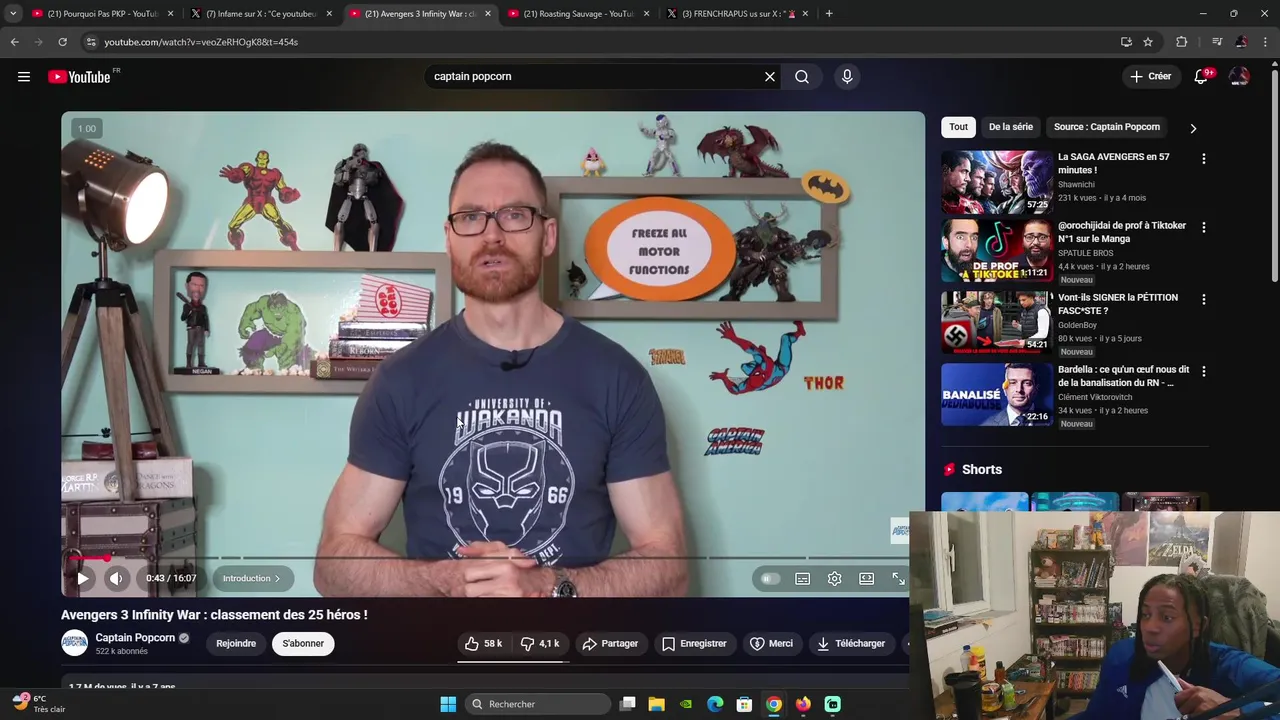Open options for La SAGA AVENGERS video

[1203, 159]
